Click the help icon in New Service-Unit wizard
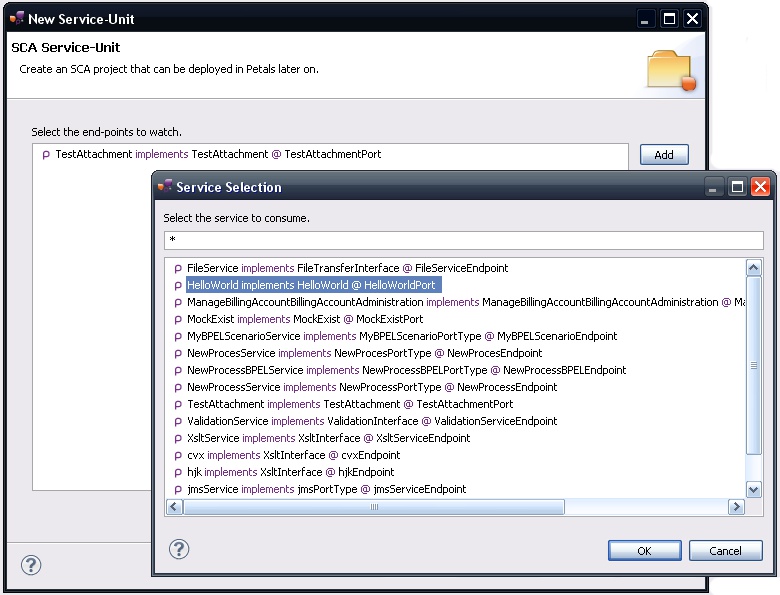780x595 pixels. click(31, 566)
